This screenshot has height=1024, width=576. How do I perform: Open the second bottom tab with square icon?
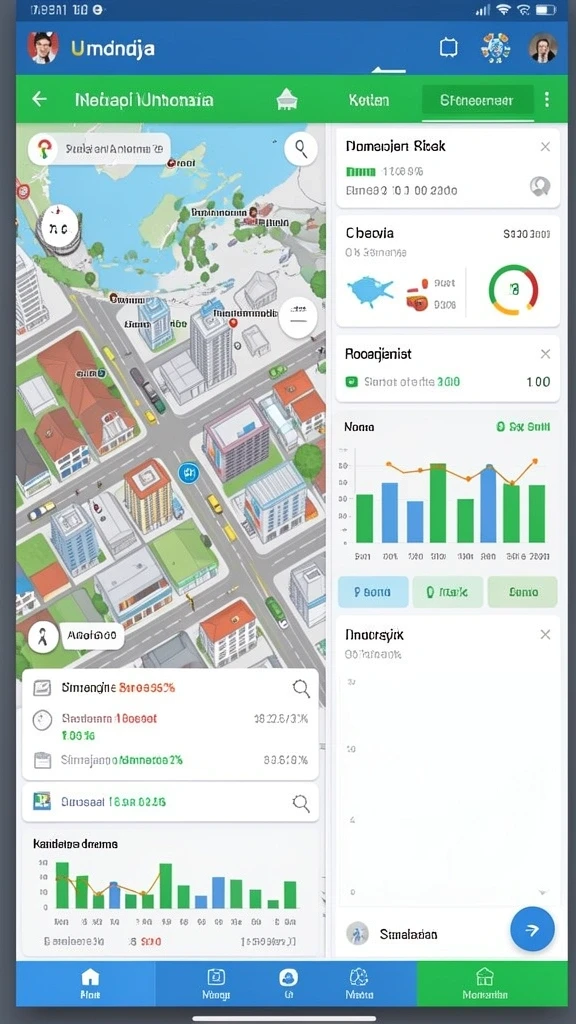(x=216, y=984)
